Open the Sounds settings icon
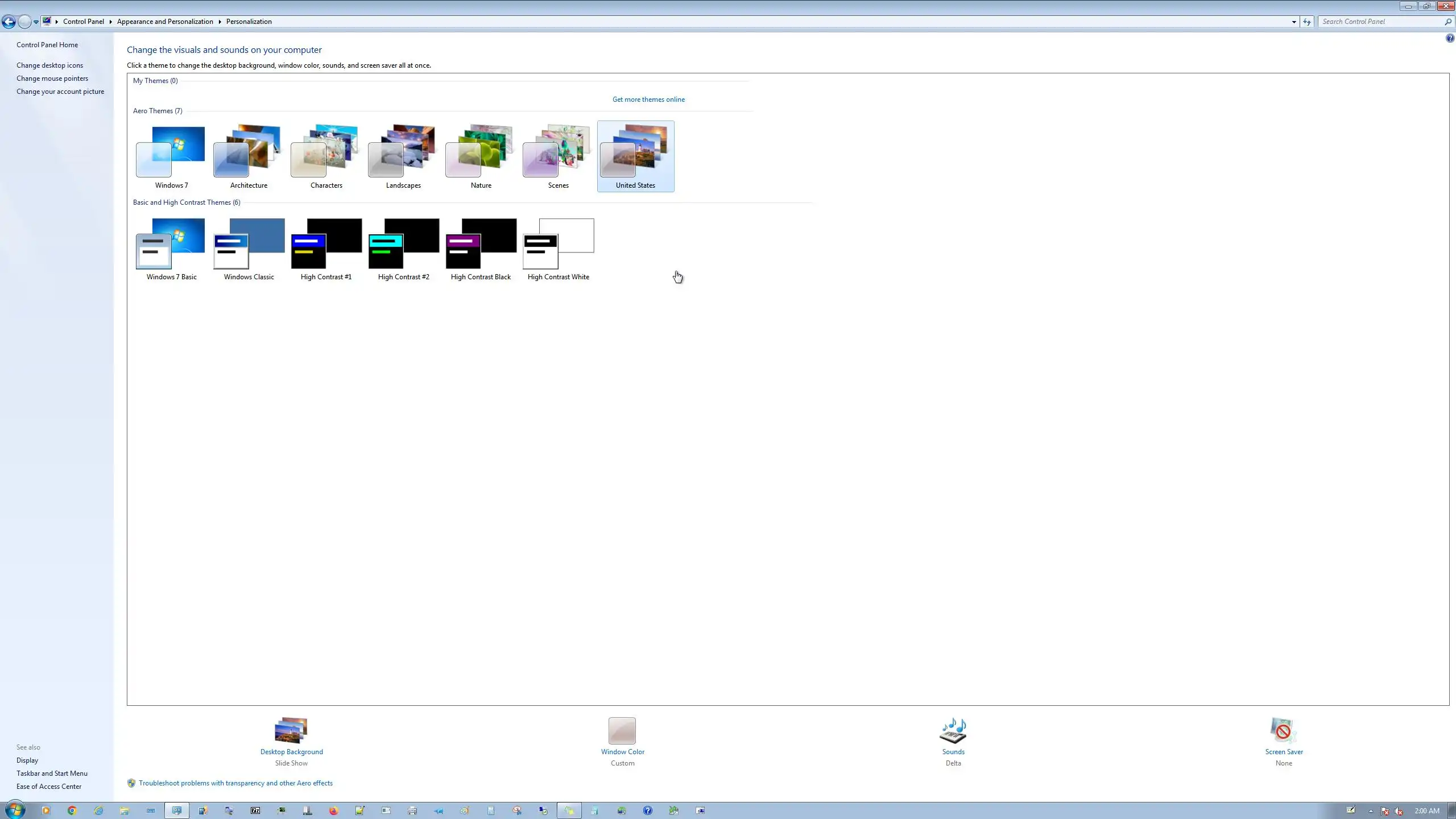The width and height of the screenshot is (1456, 819). (953, 731)
